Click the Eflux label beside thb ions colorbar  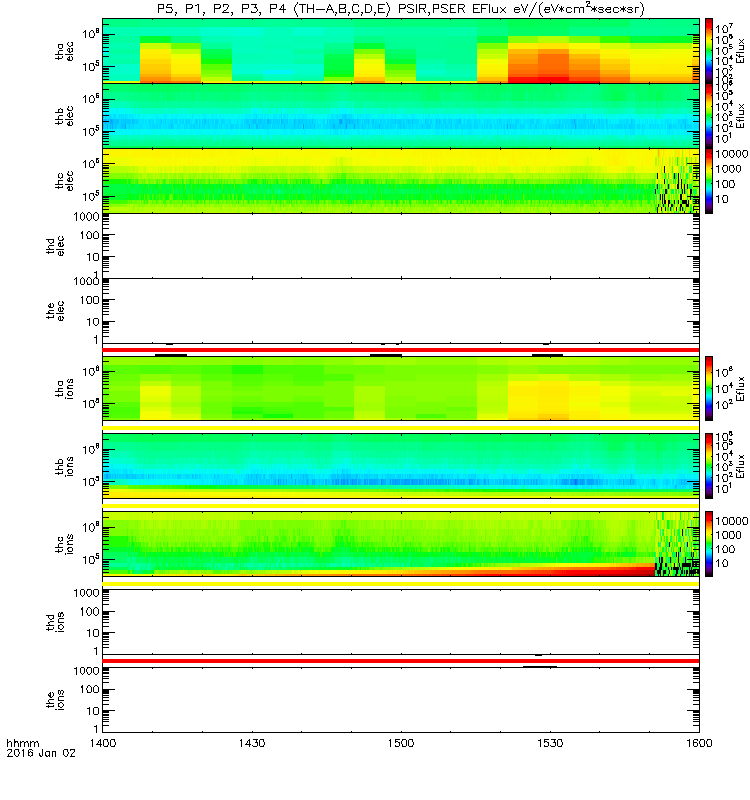click(740, 466)
